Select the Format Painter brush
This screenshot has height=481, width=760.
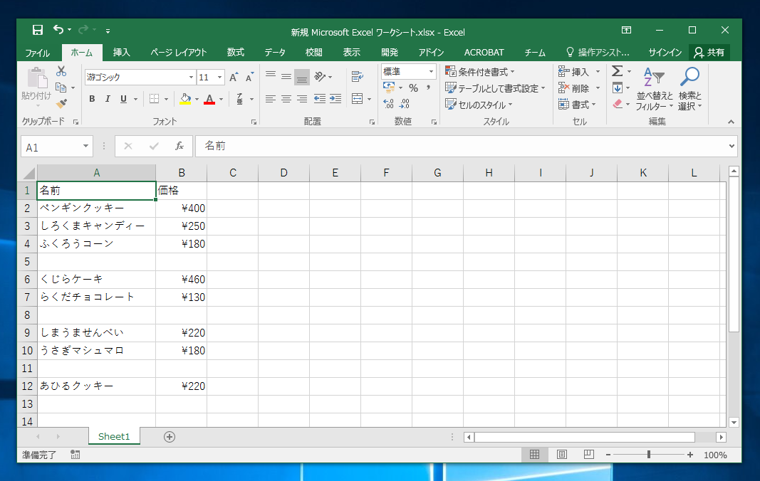click(x=61, y=103)
